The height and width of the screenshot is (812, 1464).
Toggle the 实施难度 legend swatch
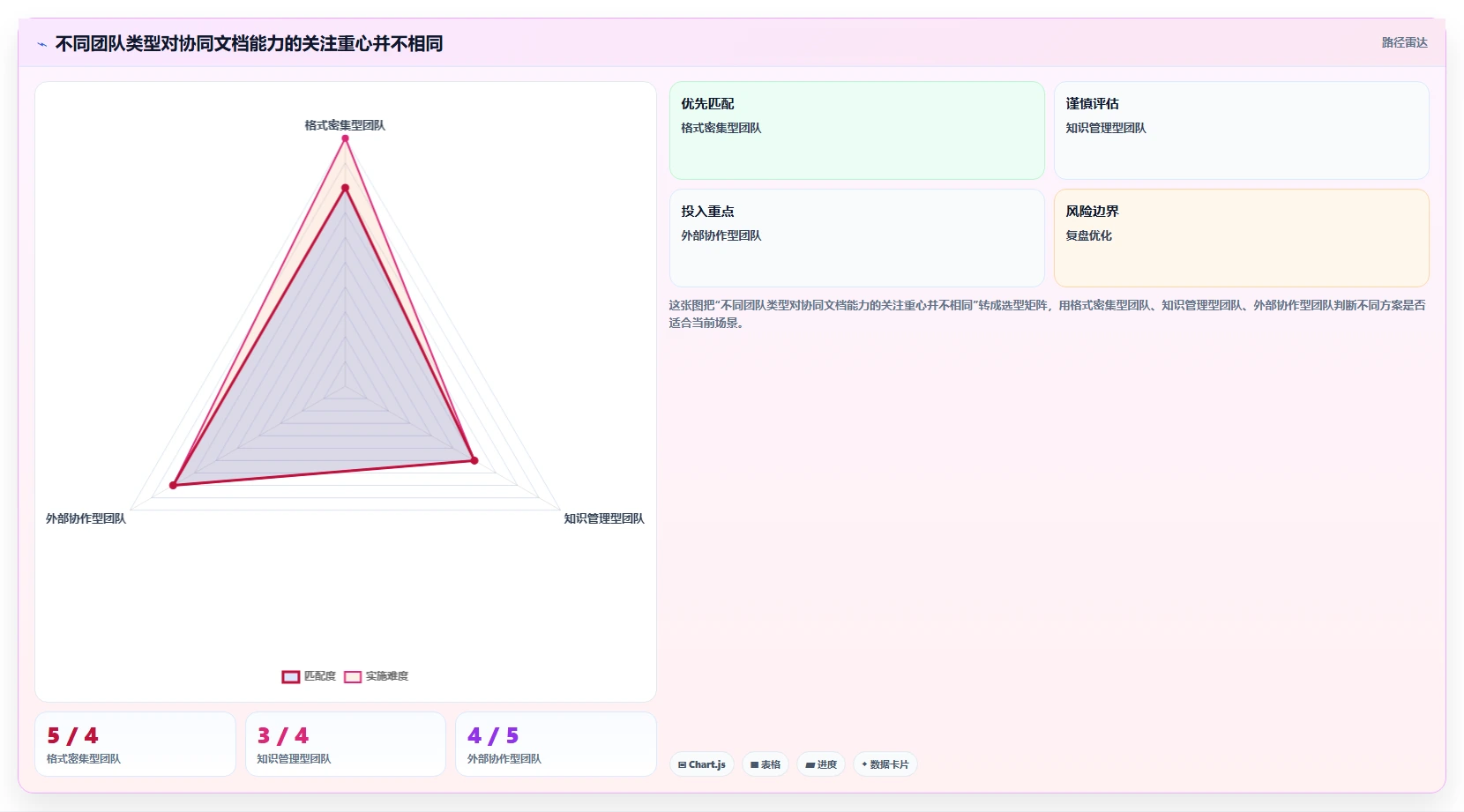353,677
